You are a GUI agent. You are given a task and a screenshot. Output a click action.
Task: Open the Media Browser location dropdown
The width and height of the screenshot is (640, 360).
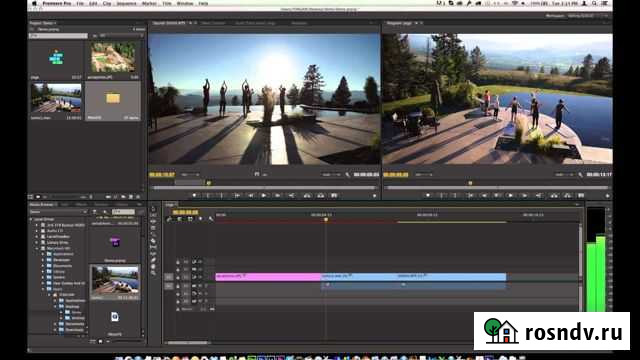[58, 212]
